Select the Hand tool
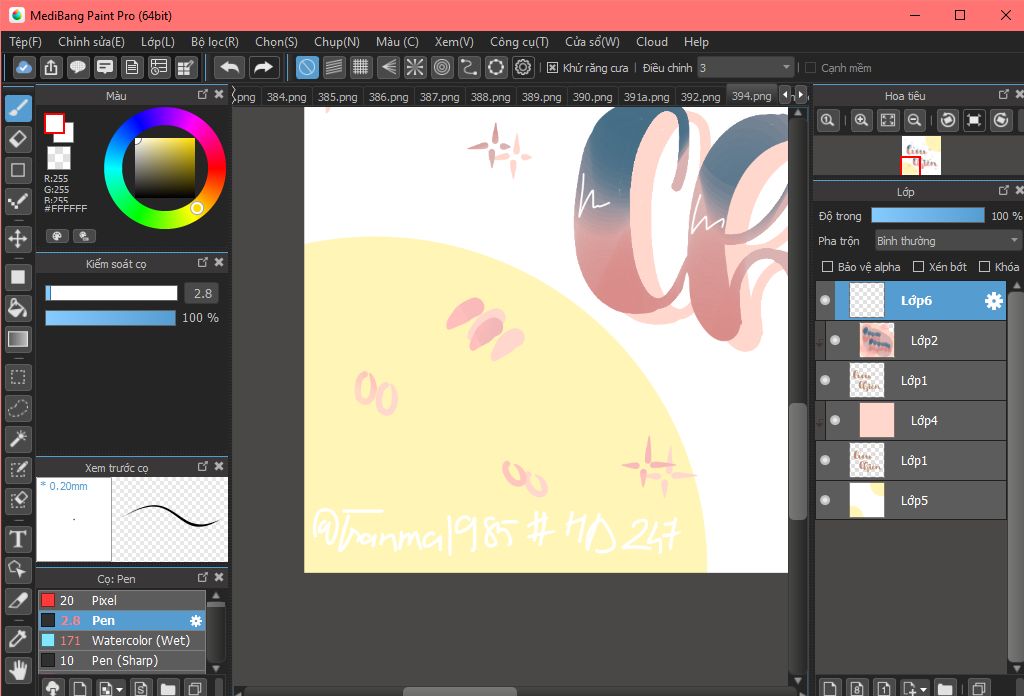Screen dimensions: 1024x696 click(x=18, y=669)
